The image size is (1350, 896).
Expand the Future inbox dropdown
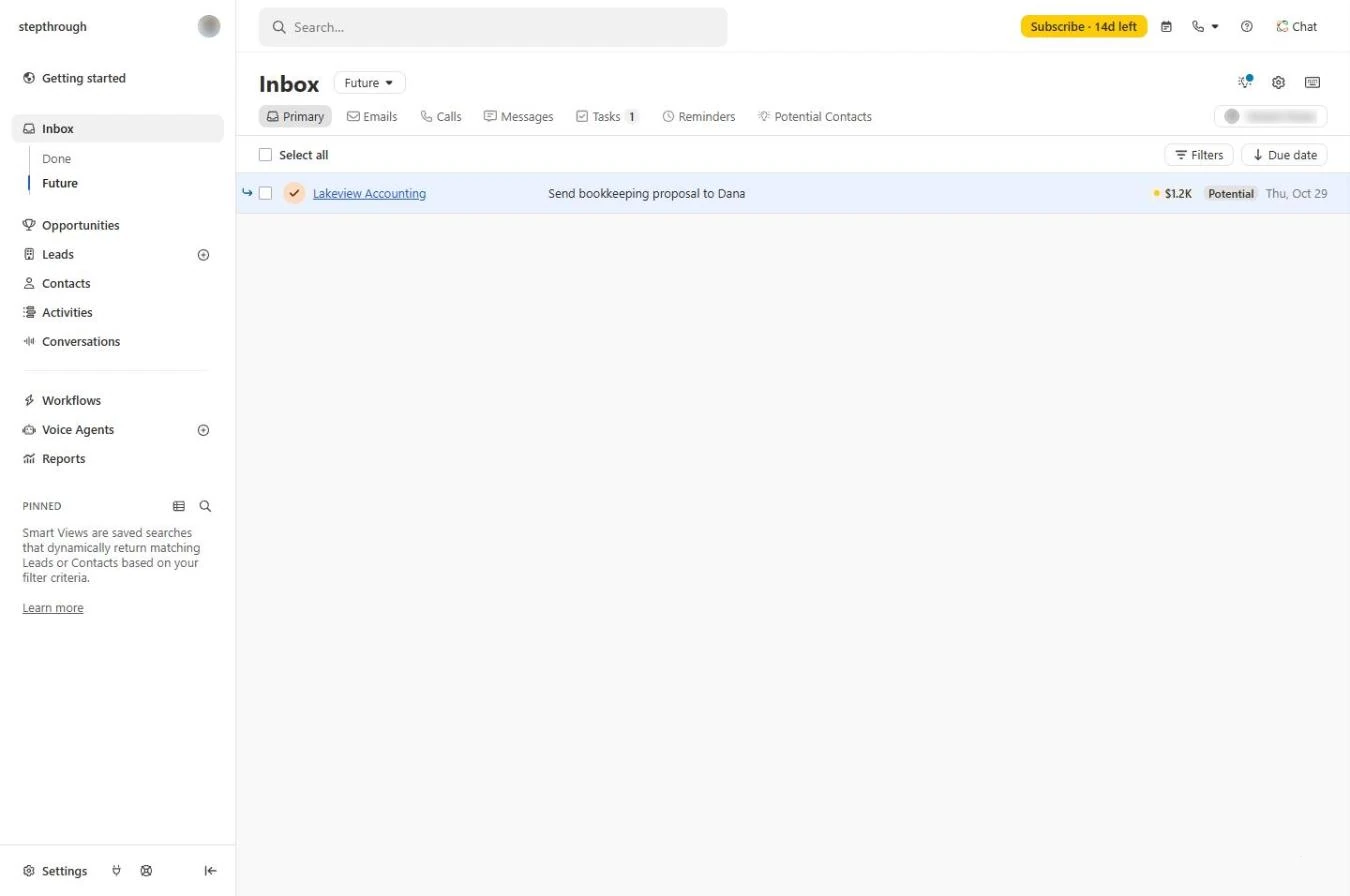pos(370,83)
